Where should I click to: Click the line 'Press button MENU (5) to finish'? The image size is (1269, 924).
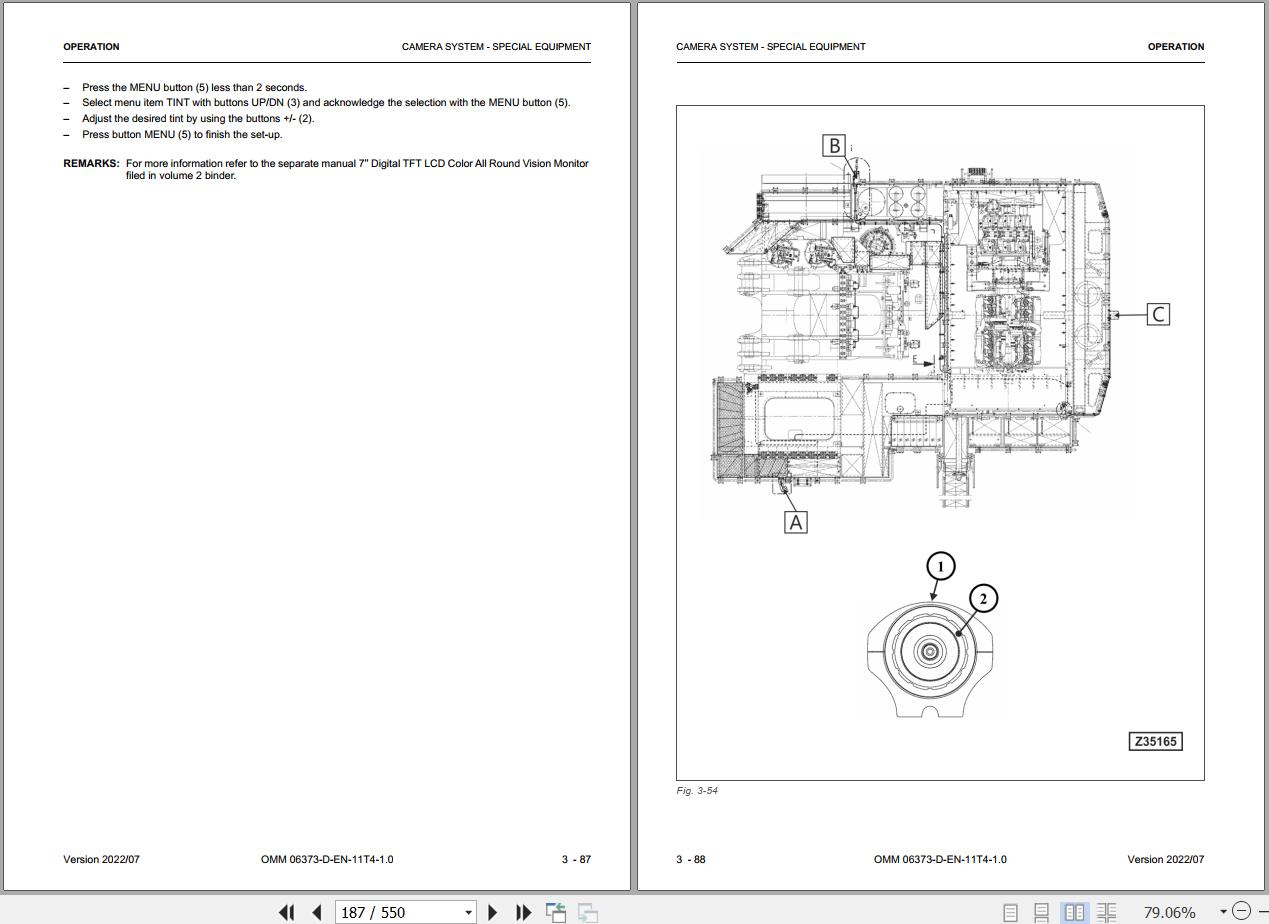(182, 134)
